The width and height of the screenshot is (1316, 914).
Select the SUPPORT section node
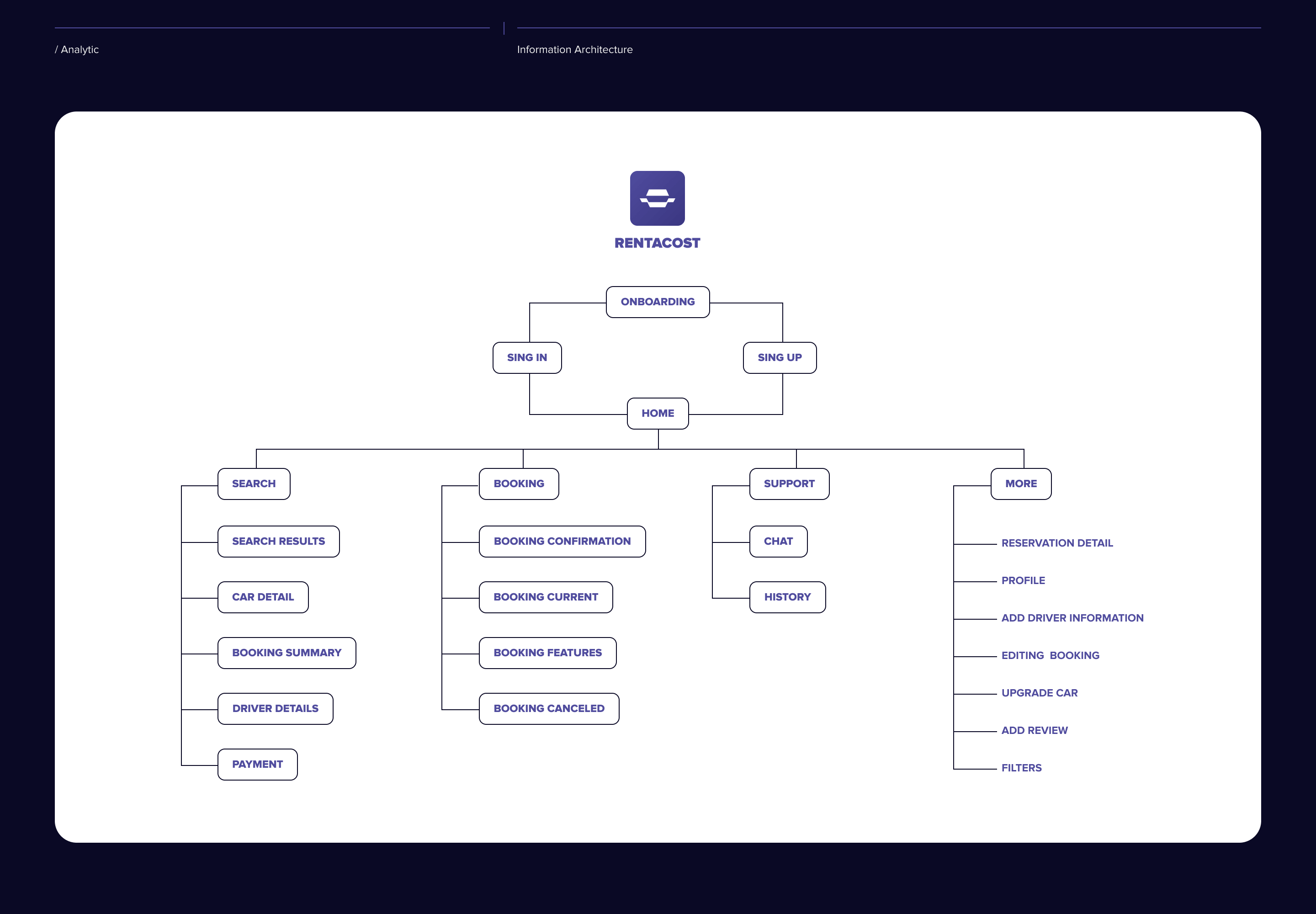789,484
